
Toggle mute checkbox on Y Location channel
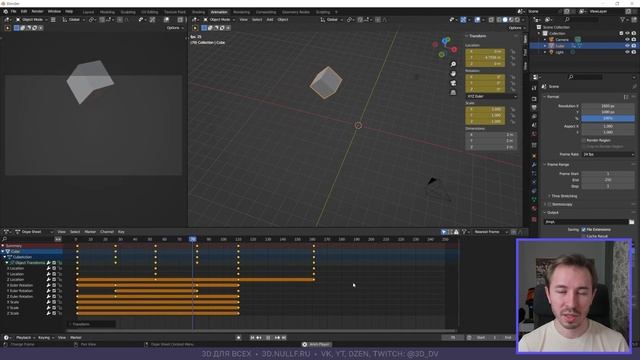click(54, 274)
